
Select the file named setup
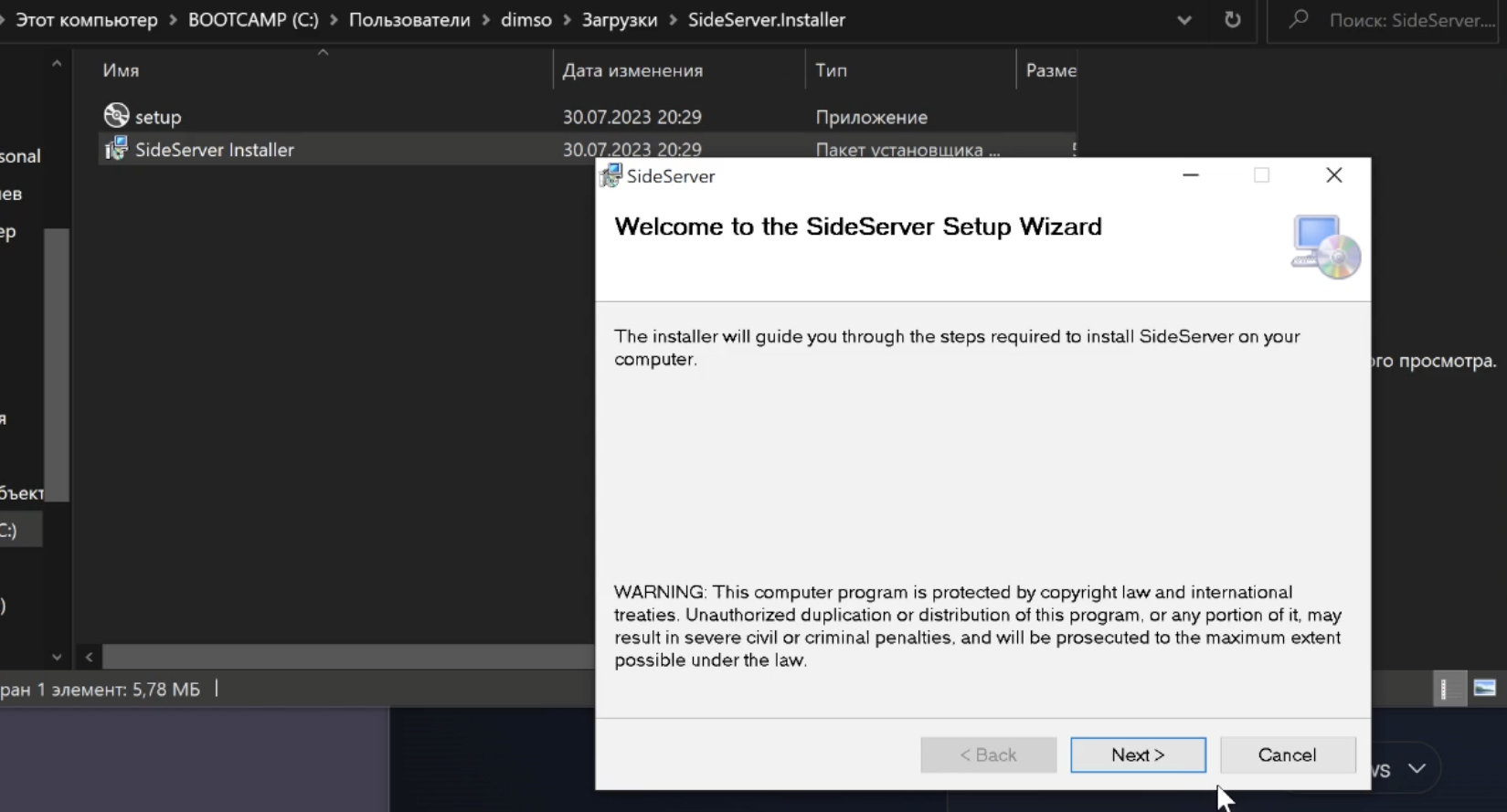[x=158, y=117]
